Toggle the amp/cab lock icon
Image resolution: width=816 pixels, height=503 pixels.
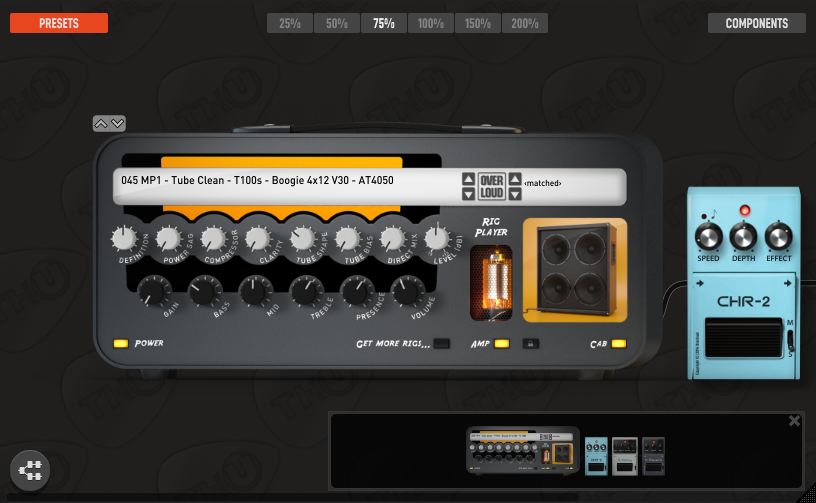[x=530, y=343]
